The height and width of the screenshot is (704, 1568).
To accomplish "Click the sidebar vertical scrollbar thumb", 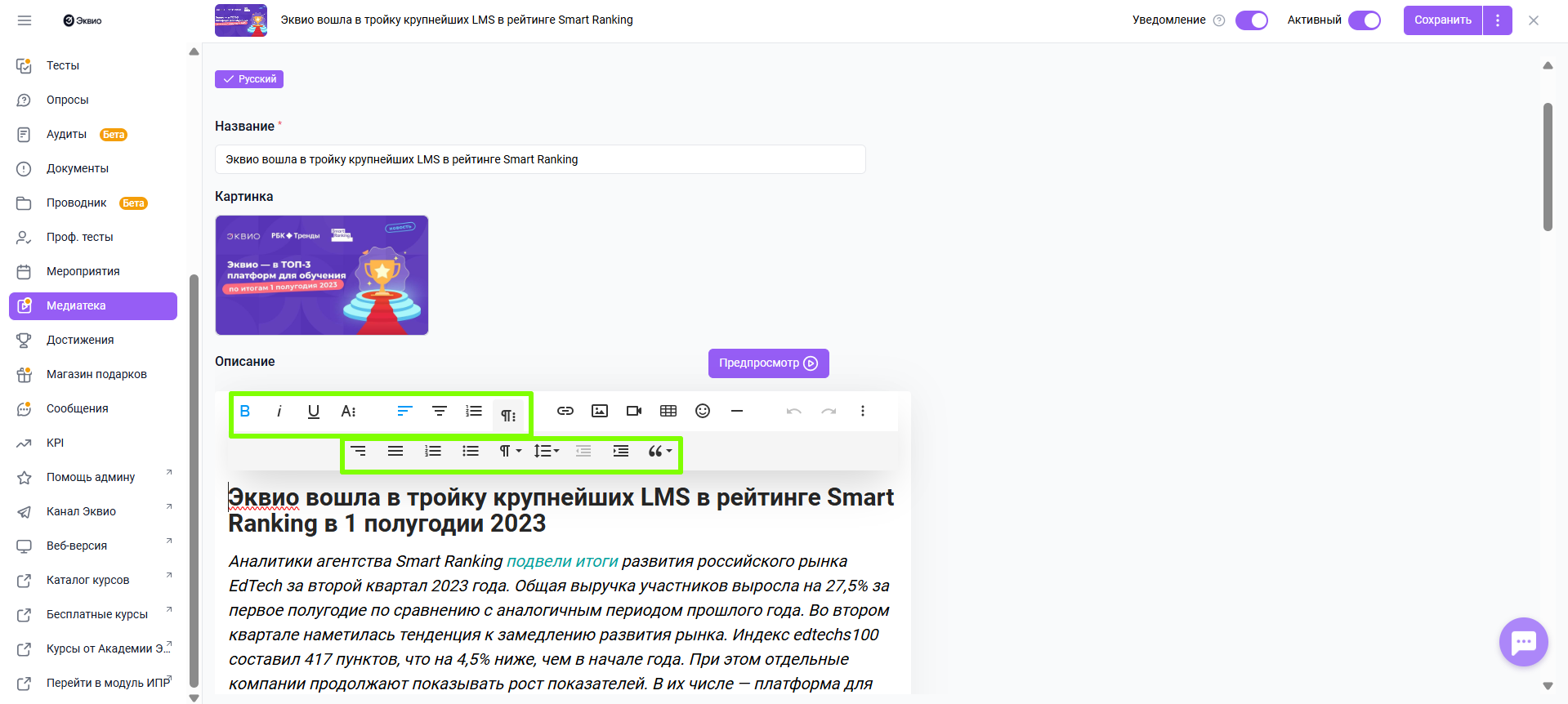I will click(194, 482).
